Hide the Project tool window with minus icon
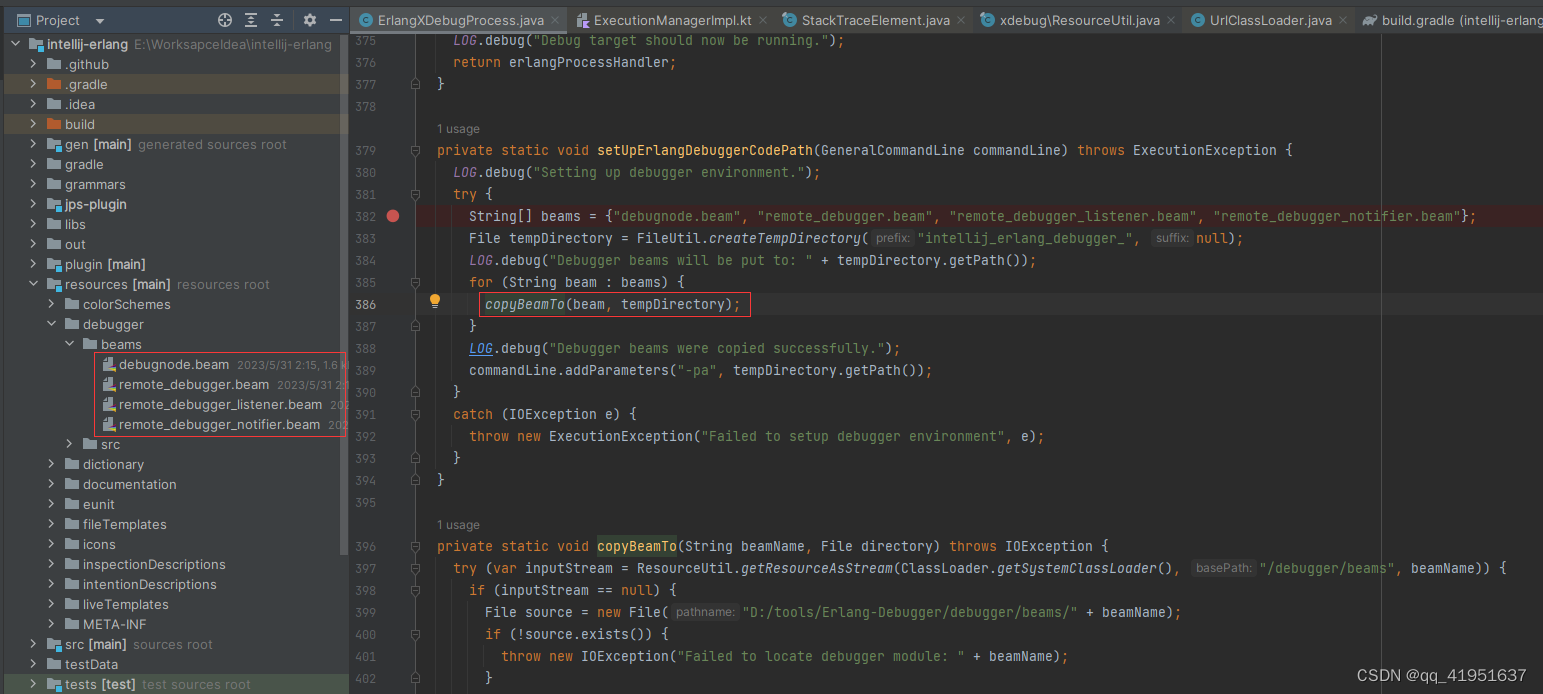 click(337, 20)
